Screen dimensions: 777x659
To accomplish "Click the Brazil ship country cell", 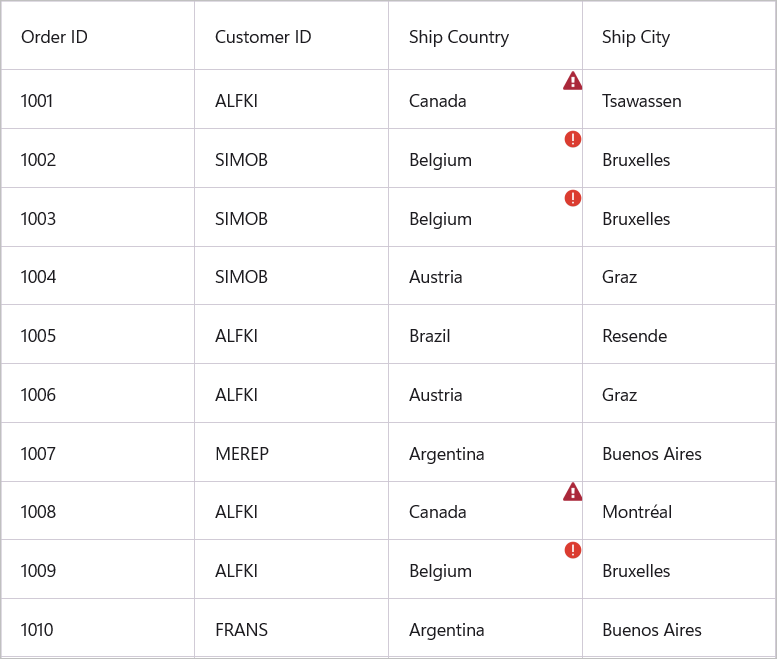I will [x=430, y=336].
